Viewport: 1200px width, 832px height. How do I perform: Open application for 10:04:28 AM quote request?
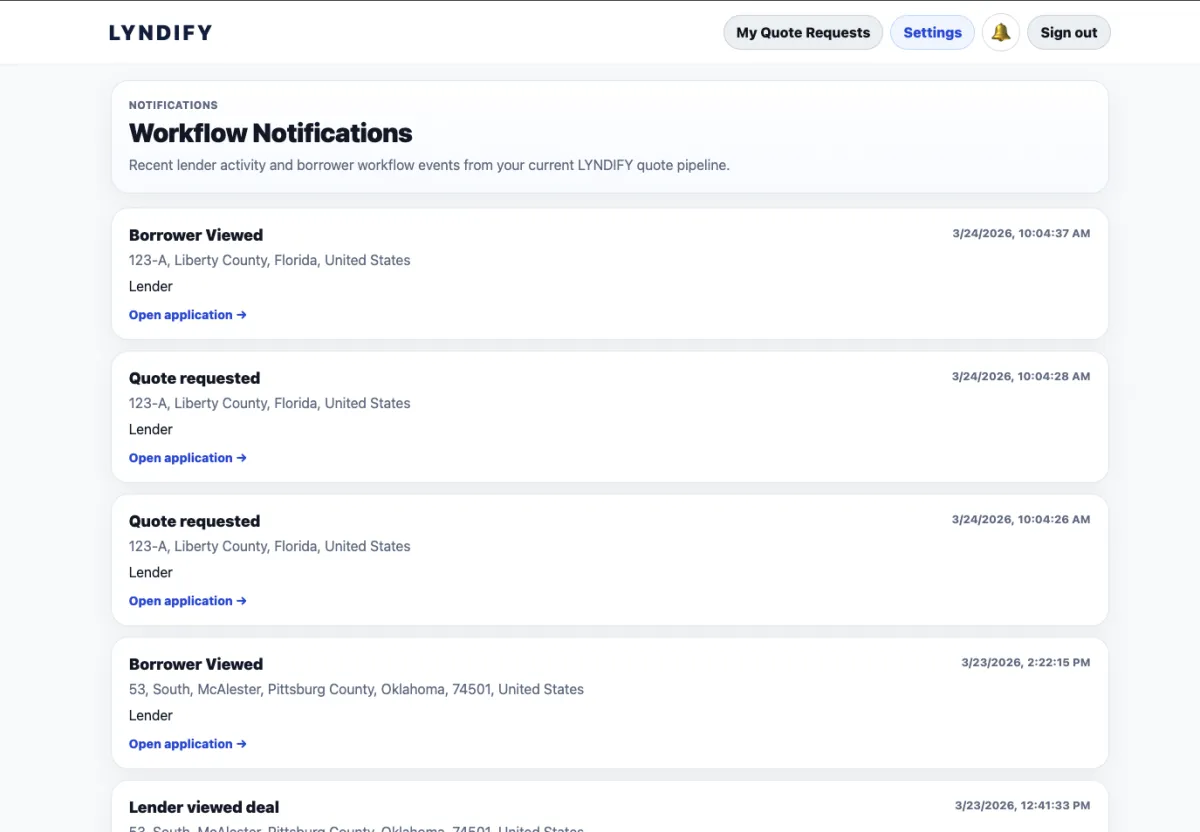click(x=187, y=458)
